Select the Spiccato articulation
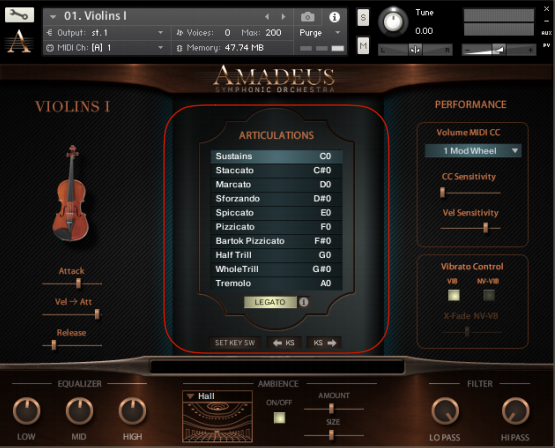 pos(276,213)
